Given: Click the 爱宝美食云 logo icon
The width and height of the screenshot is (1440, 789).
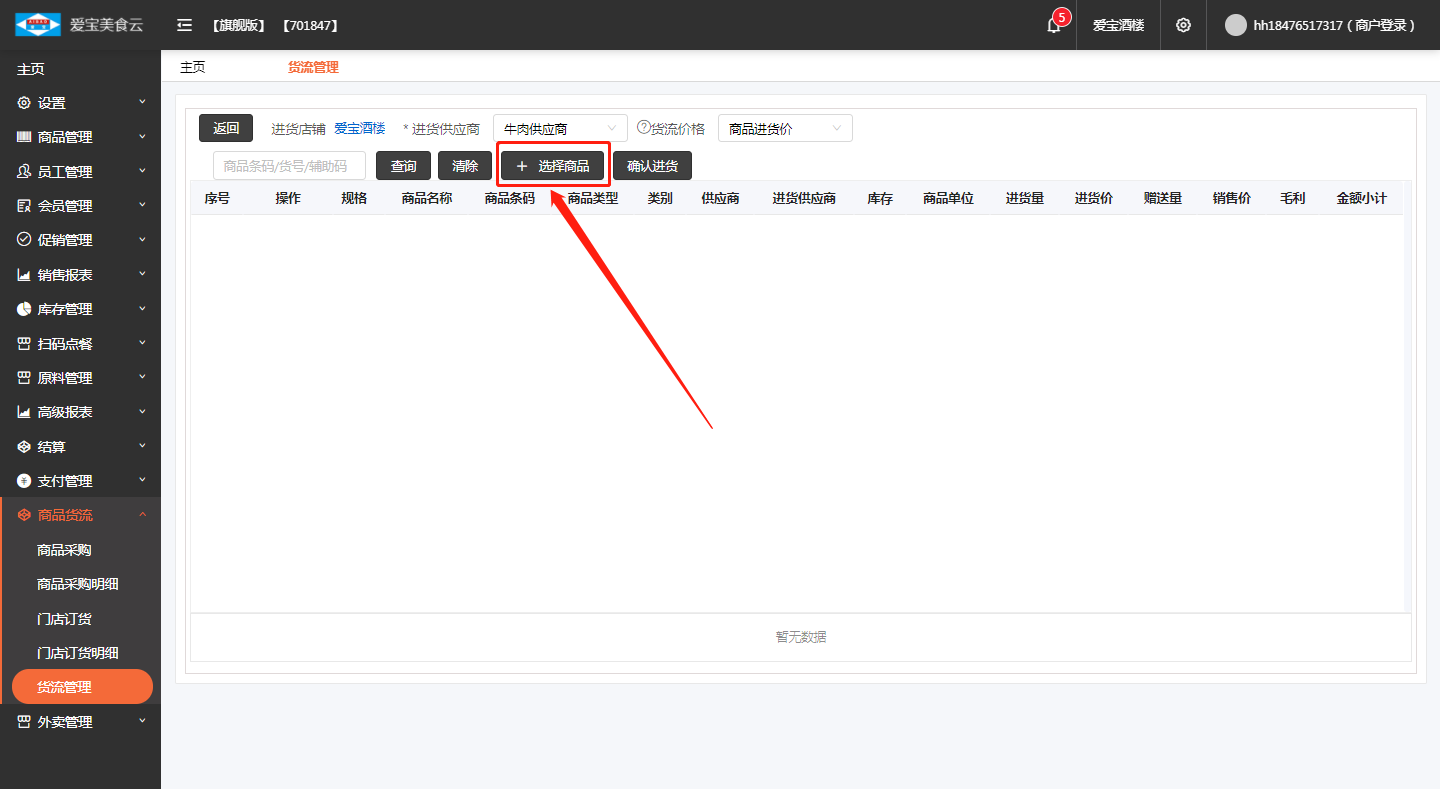Looking at the screenshot, I should pyautogui.click(x=38, y=25).
